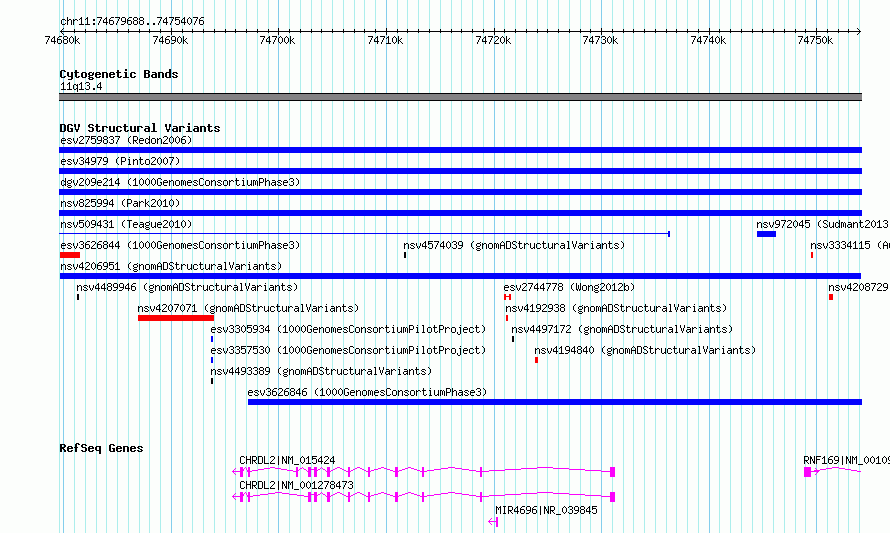The height and width of the screenshot is (533, 890).
Task: Click the RefSeq Genes track title
Action: tap(102, 448)
